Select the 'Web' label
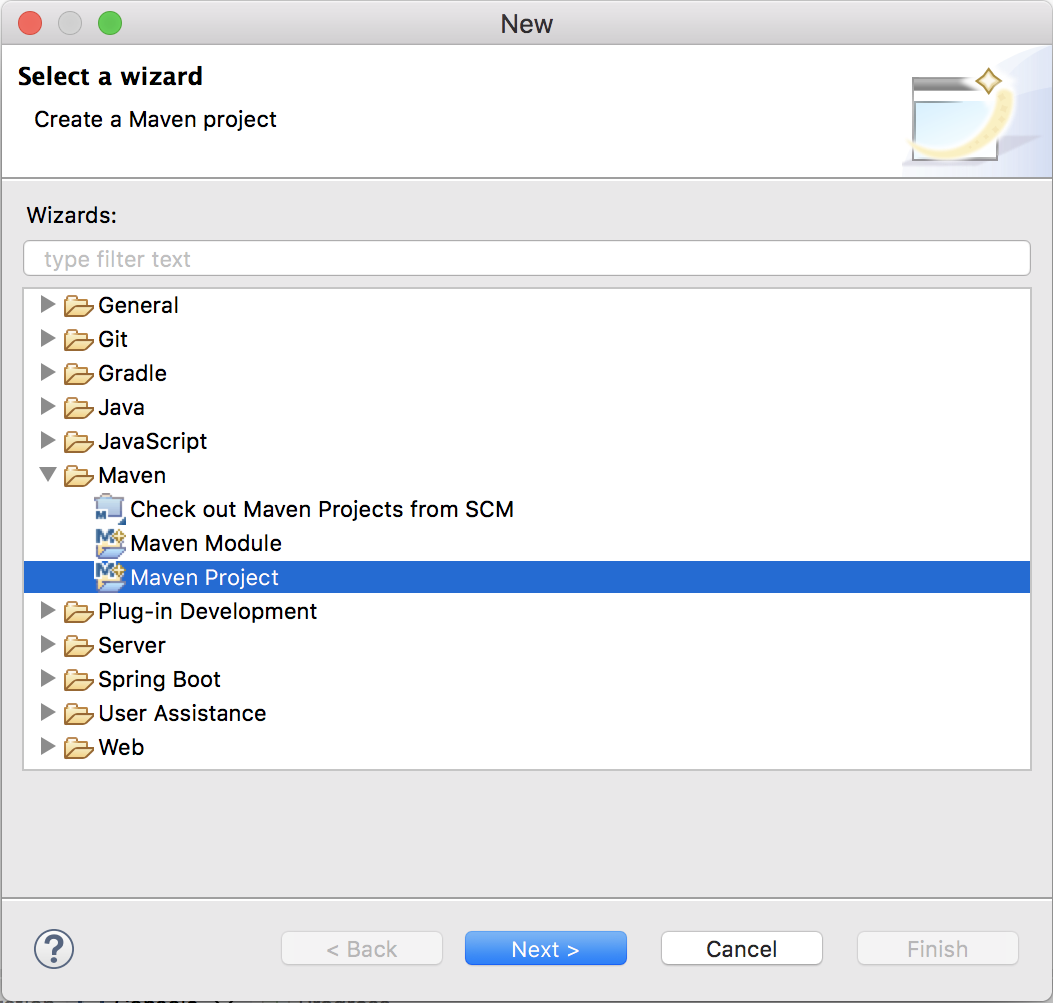The image size is (1053, 1003). [x=121, y=747]
